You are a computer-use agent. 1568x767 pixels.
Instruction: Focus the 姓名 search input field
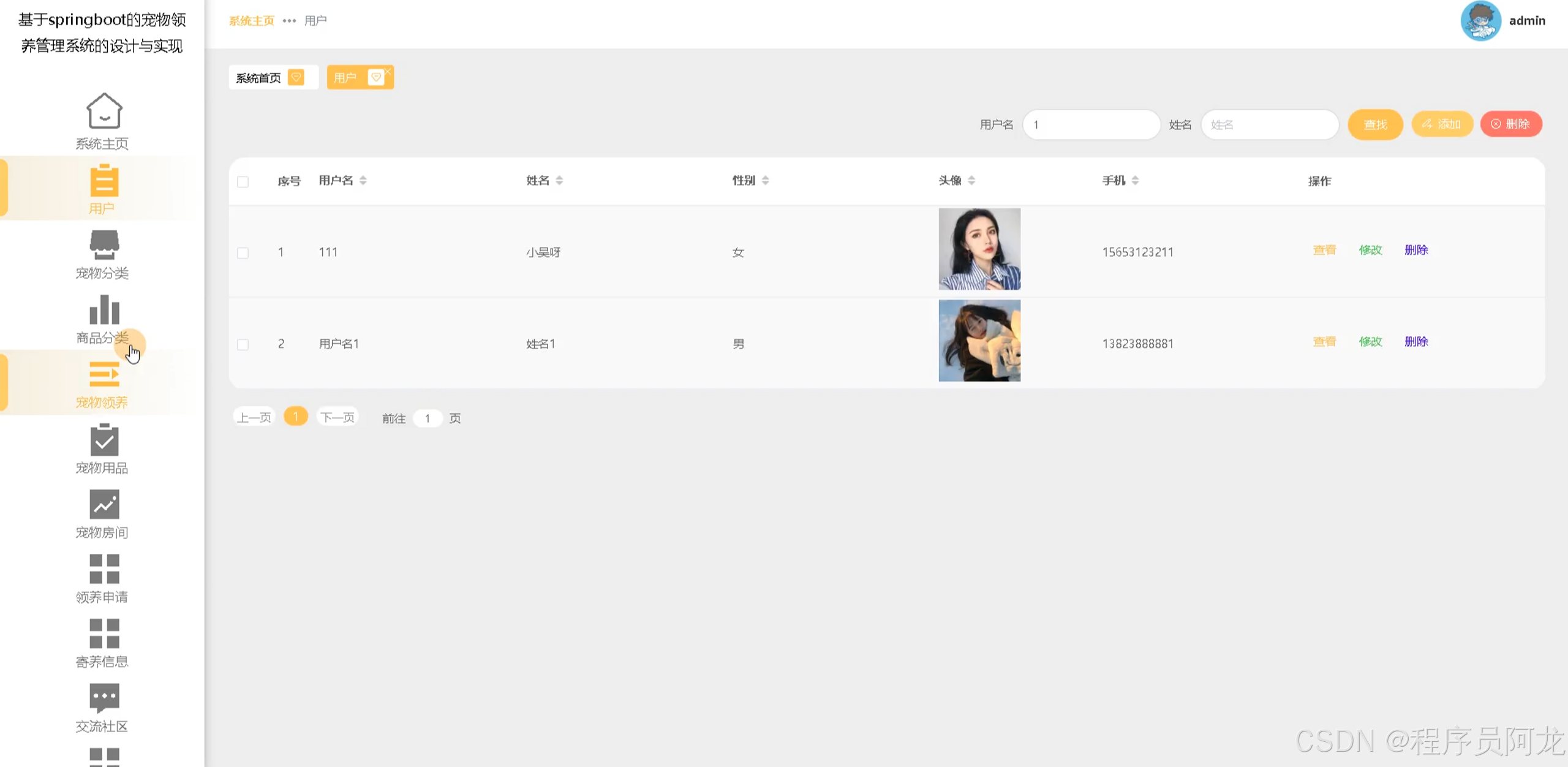1269,125
